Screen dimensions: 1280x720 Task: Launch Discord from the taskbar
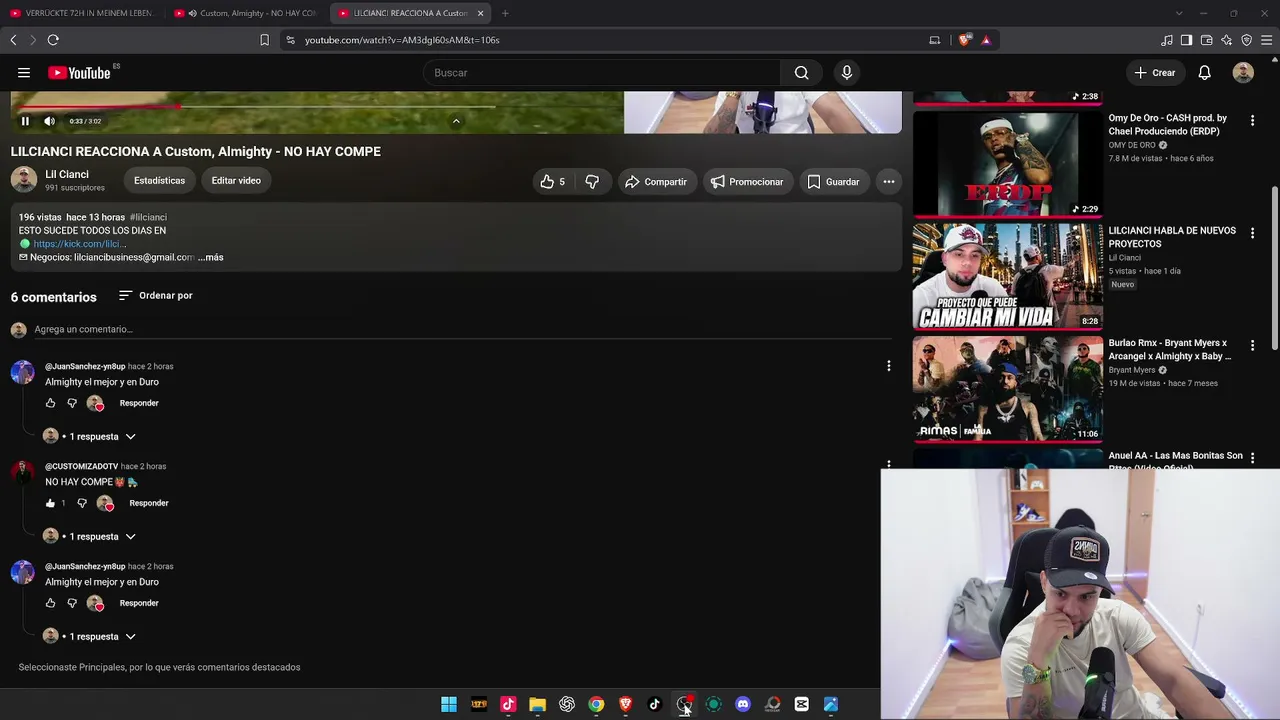[743, 704]
